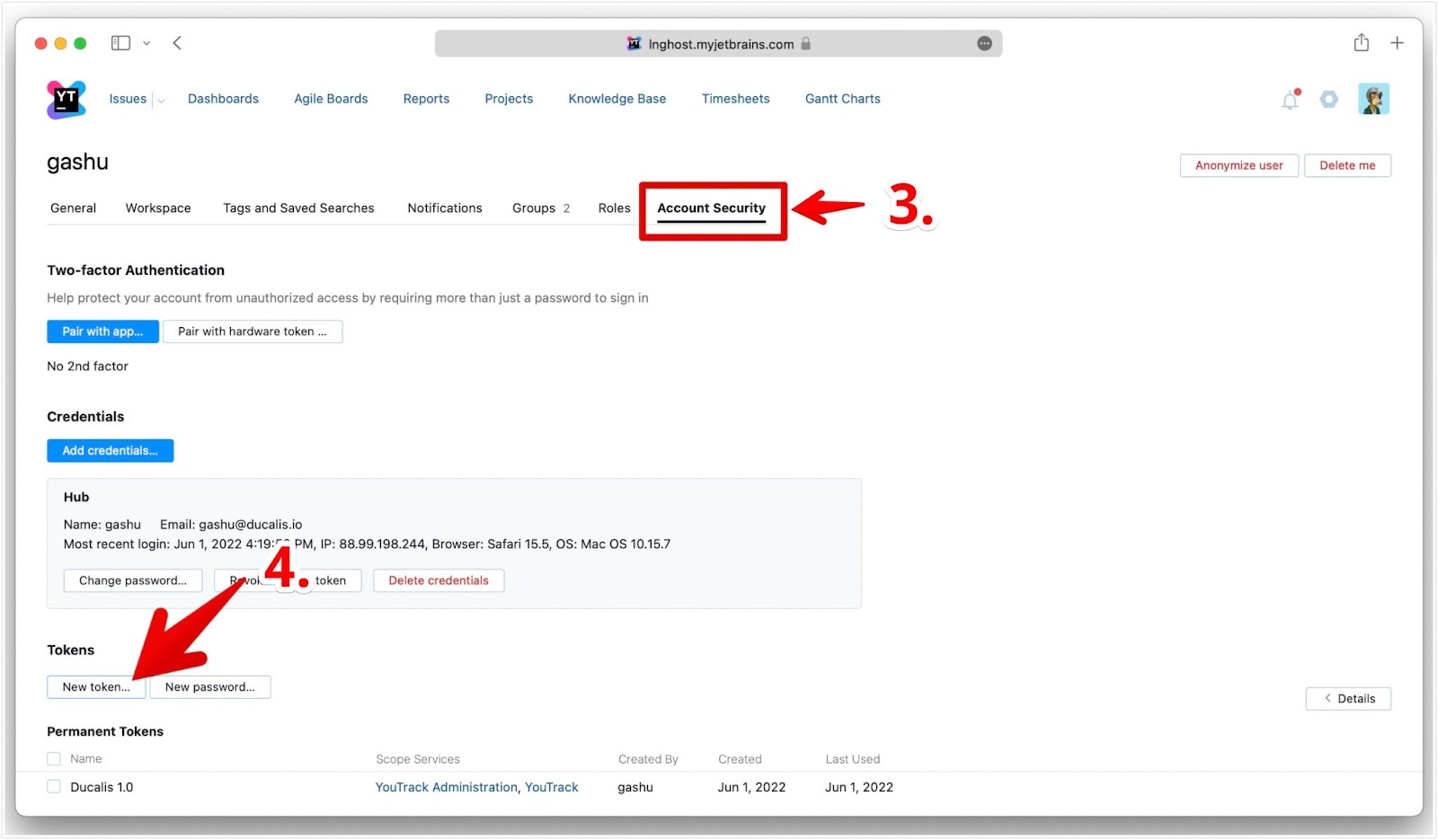Click the YouTrack logo icon
This screenshot has height=840, width=1438.
66,99
